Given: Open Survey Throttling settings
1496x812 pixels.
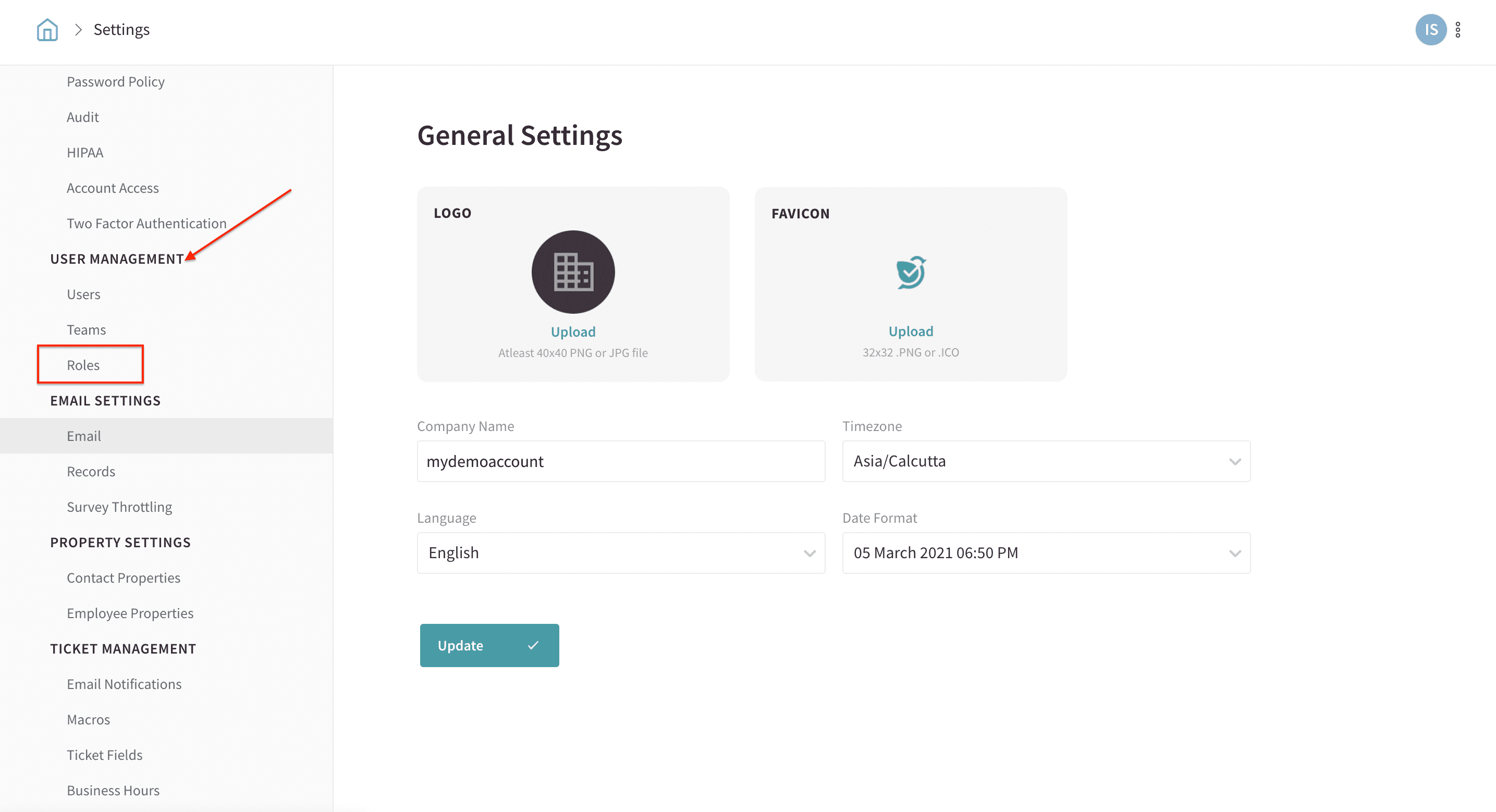Looking at the screenshot, I should (119, 507).
